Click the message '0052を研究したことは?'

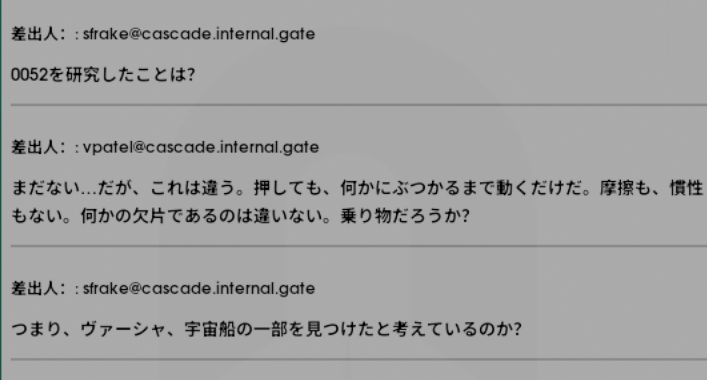[x=103, y=74]
